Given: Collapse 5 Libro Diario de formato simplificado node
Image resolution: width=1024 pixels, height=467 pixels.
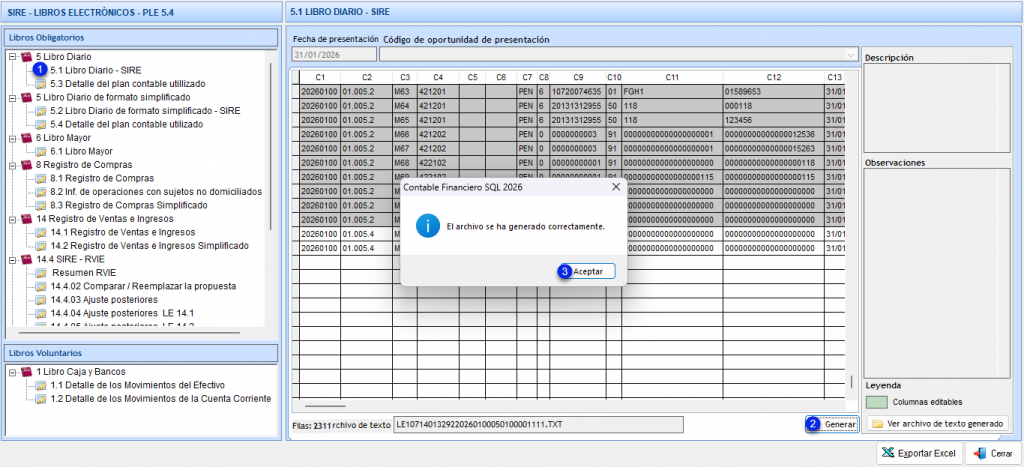Looking at the screenshot, I should (x=12, y=97).
